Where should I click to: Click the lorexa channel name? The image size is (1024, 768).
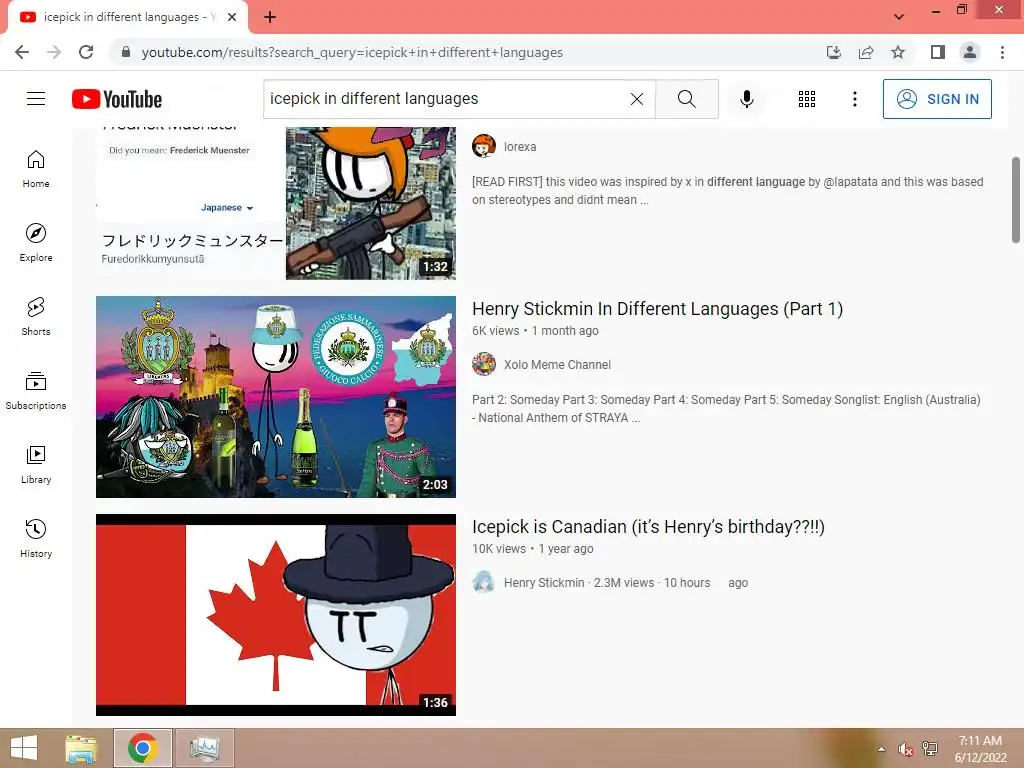point(520,147)
